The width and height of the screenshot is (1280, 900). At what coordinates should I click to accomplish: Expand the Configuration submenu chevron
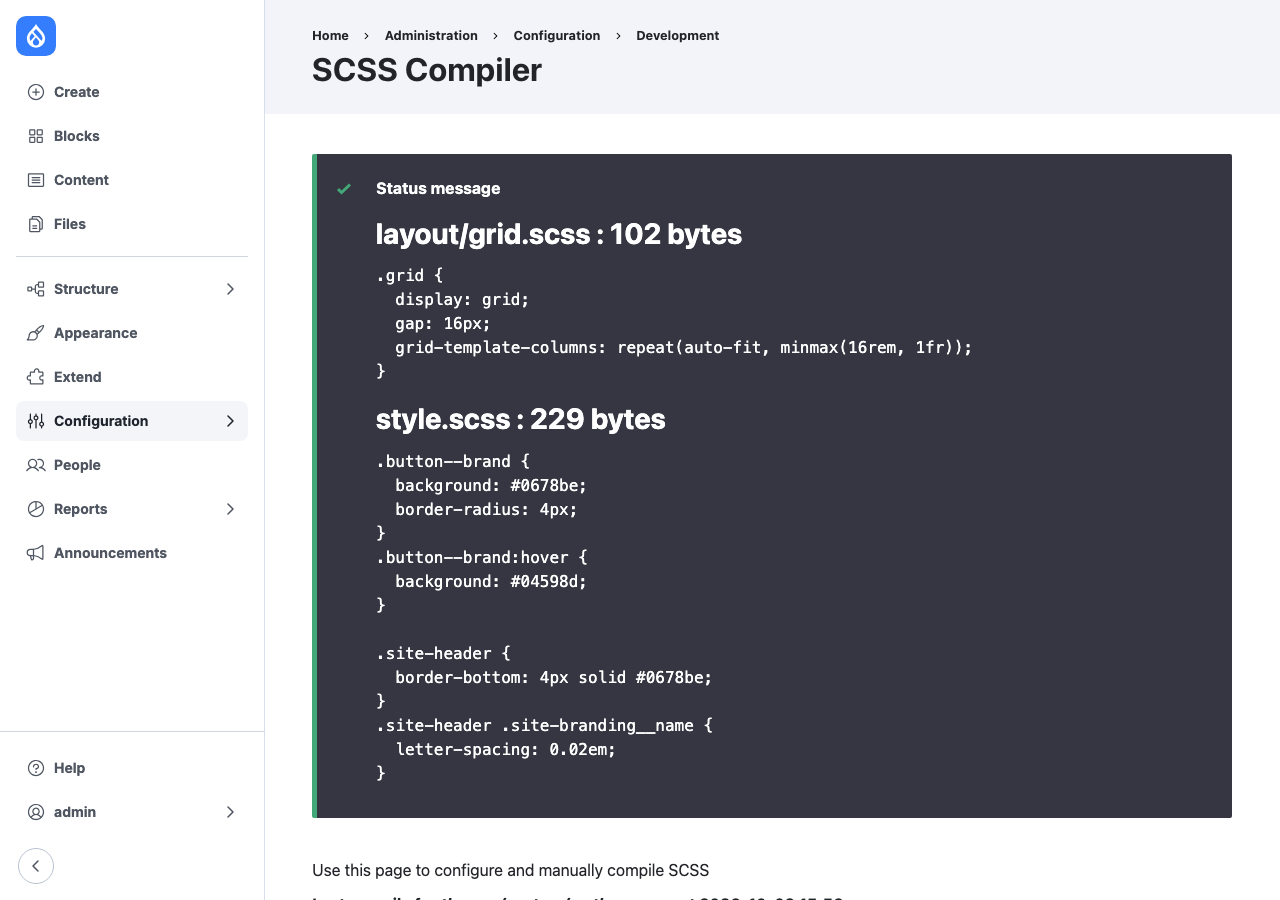(x=230, y=421)
